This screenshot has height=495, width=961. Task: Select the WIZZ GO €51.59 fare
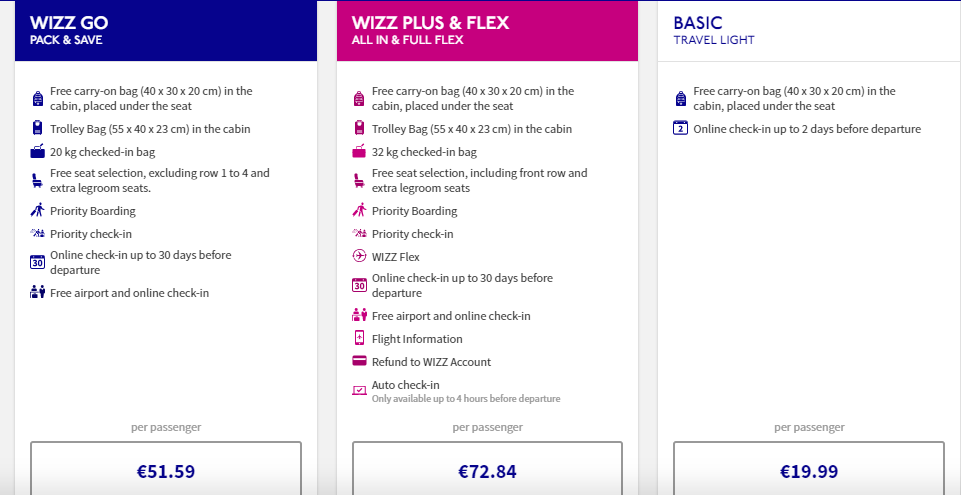tap(166, 468)
